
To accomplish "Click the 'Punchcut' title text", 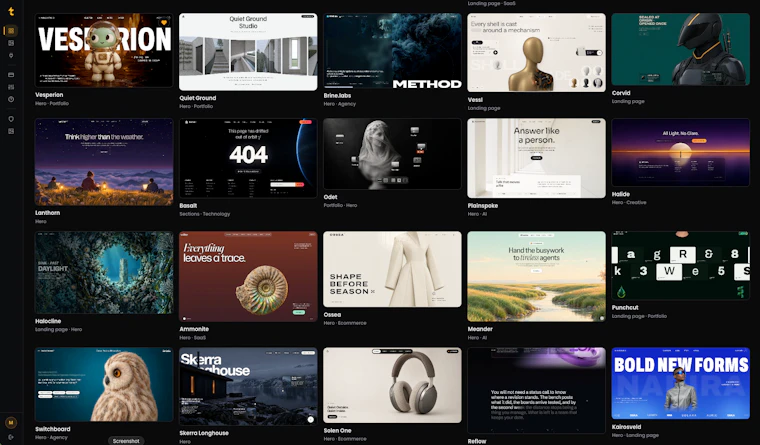I will (625, 307).
